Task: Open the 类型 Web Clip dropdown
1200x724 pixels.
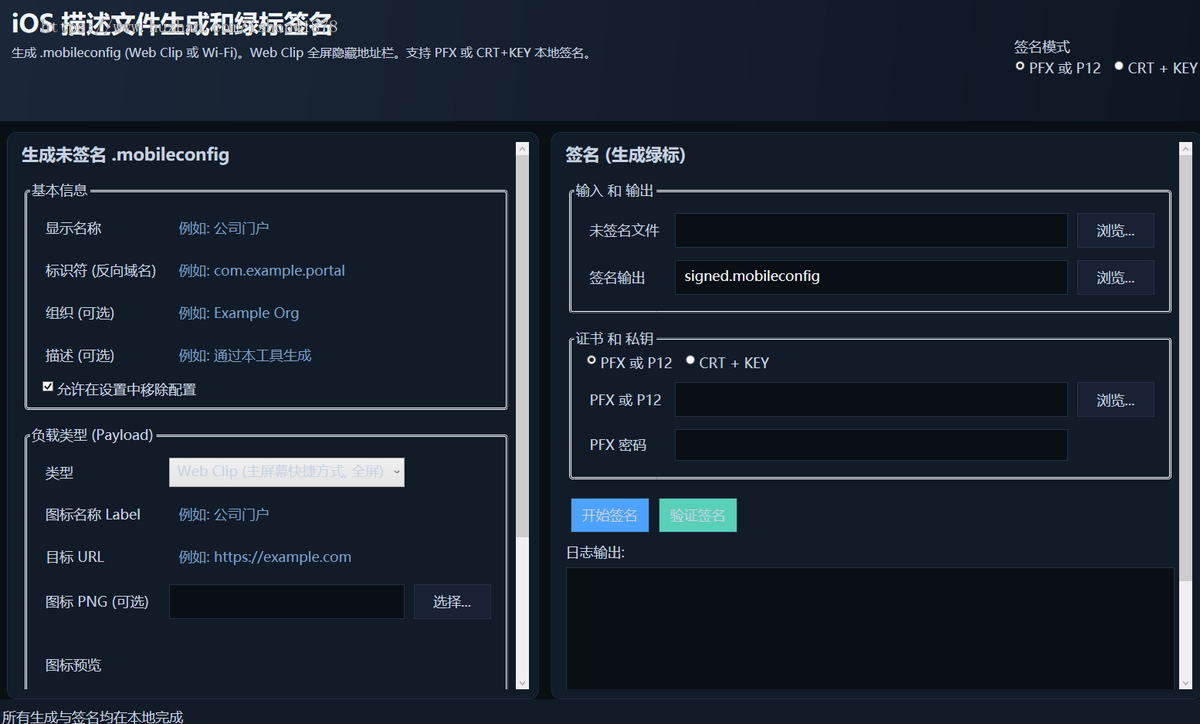Action: [287, 471]
